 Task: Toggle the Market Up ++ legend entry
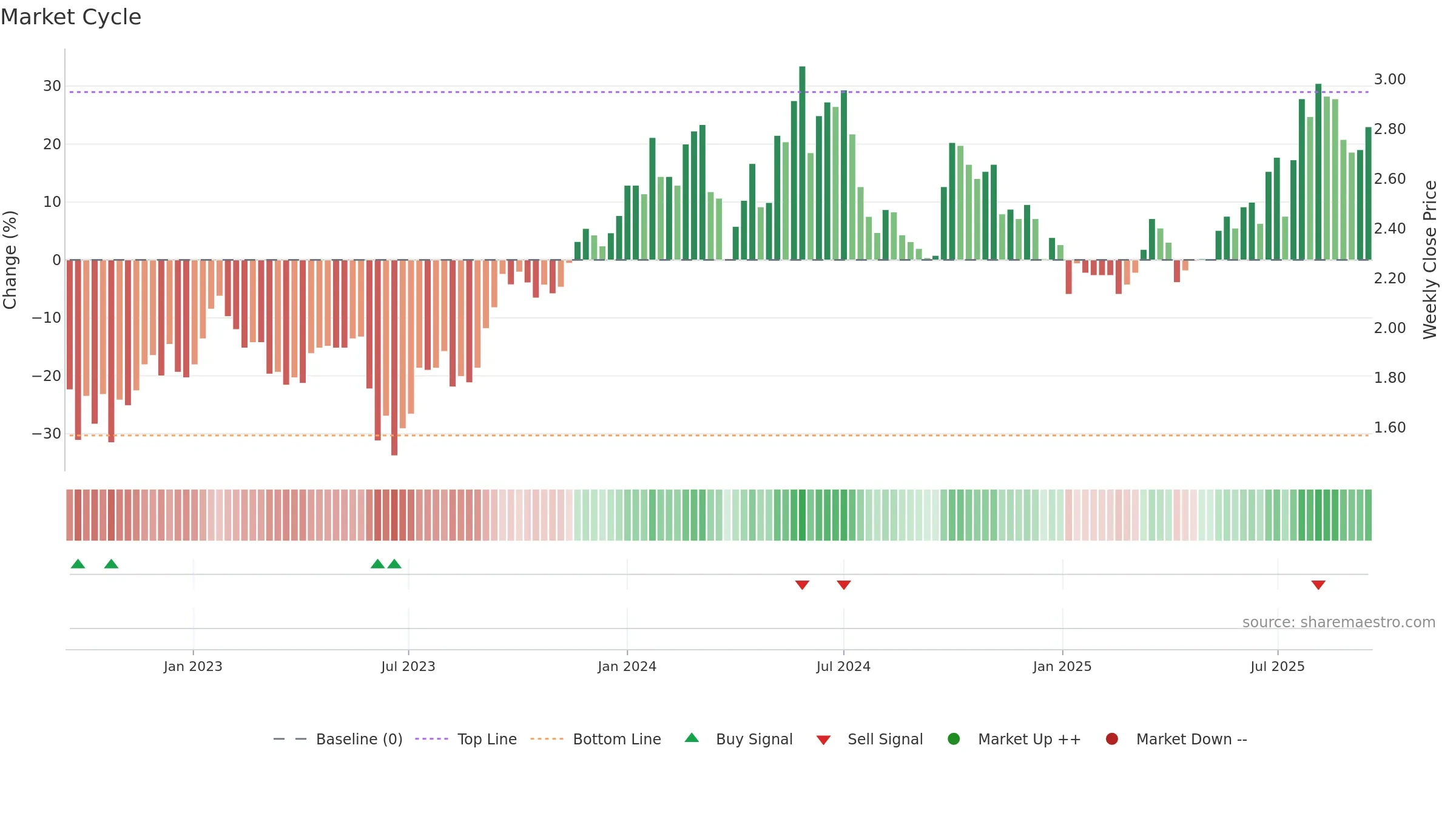(x=1014, y=739)
